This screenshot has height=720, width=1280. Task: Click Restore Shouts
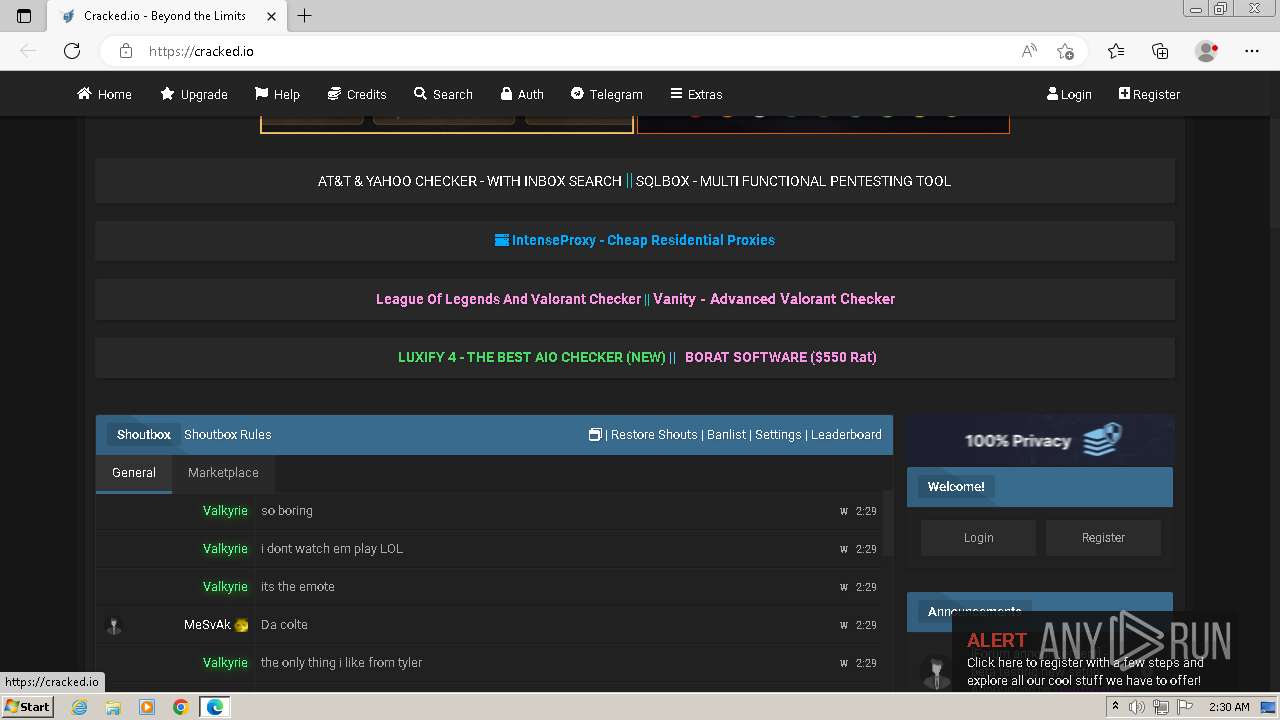click(654, 434)
